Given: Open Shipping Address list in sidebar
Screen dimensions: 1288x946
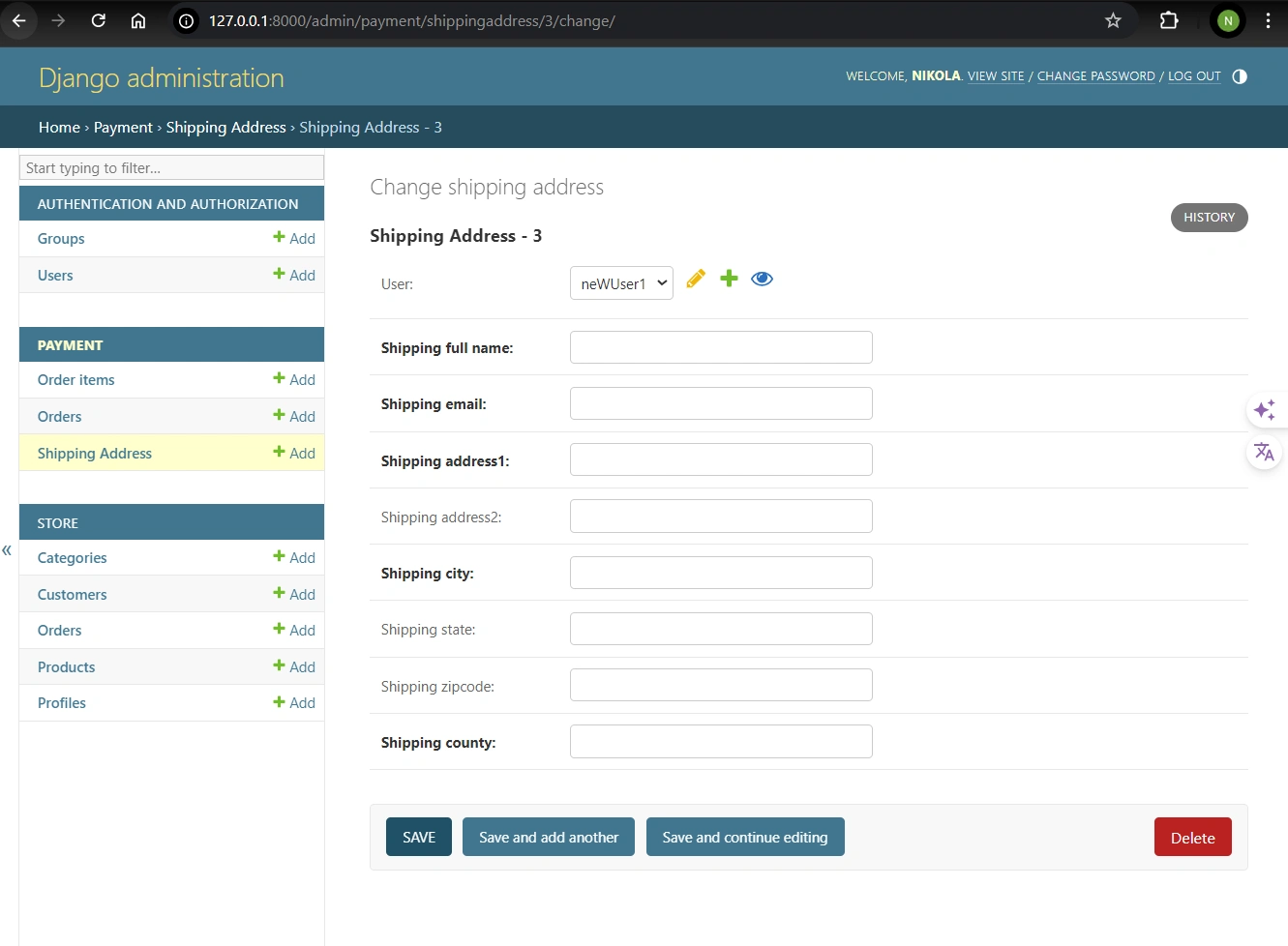Looking at the screenshot, I should pyautogui.click(x=95, y=453).
